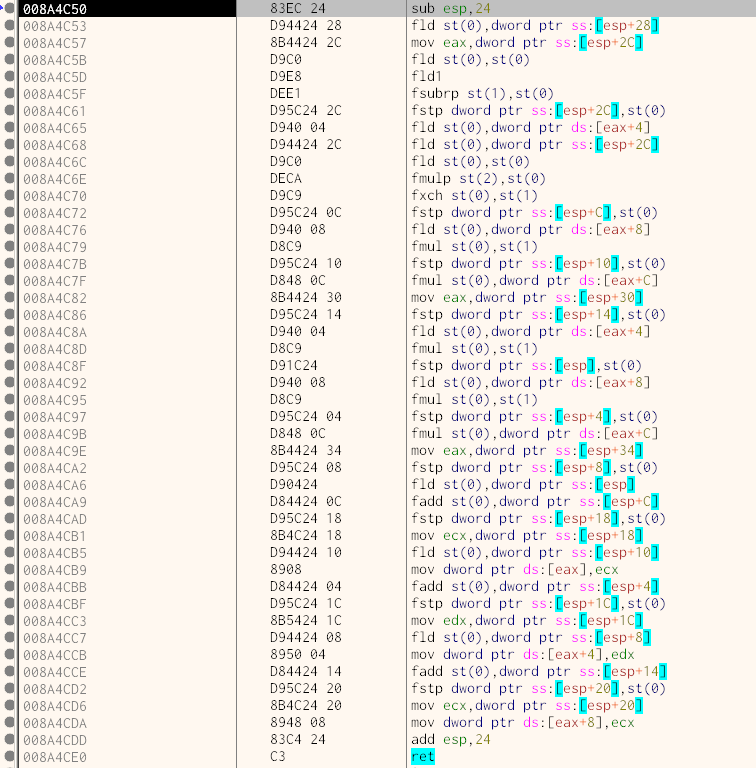Click the add esp,24 instruction

[x=451, y=739]
